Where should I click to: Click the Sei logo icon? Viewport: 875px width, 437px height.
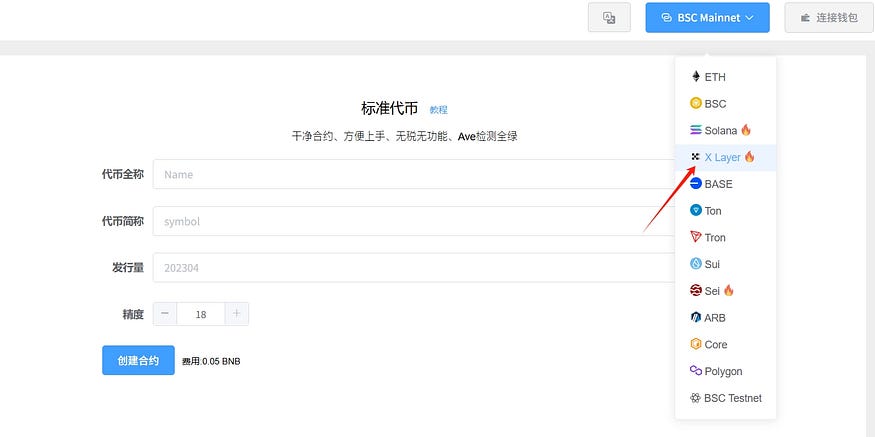(x=695, y=290)
